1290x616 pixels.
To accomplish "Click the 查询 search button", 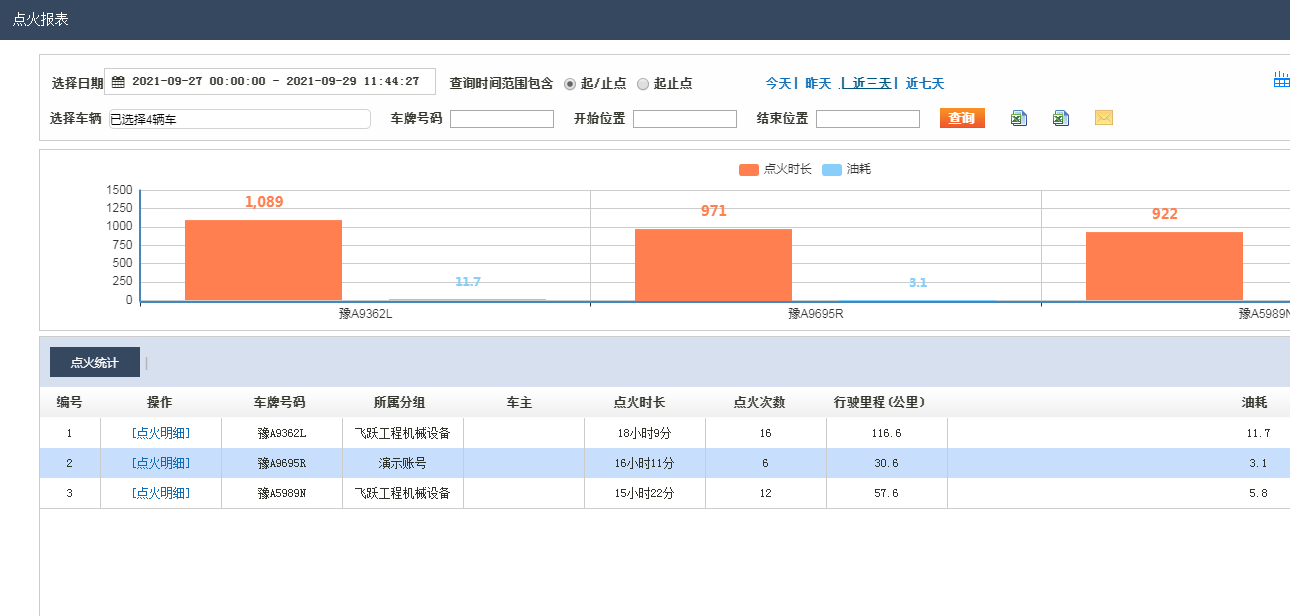I will tap(961, 118).
